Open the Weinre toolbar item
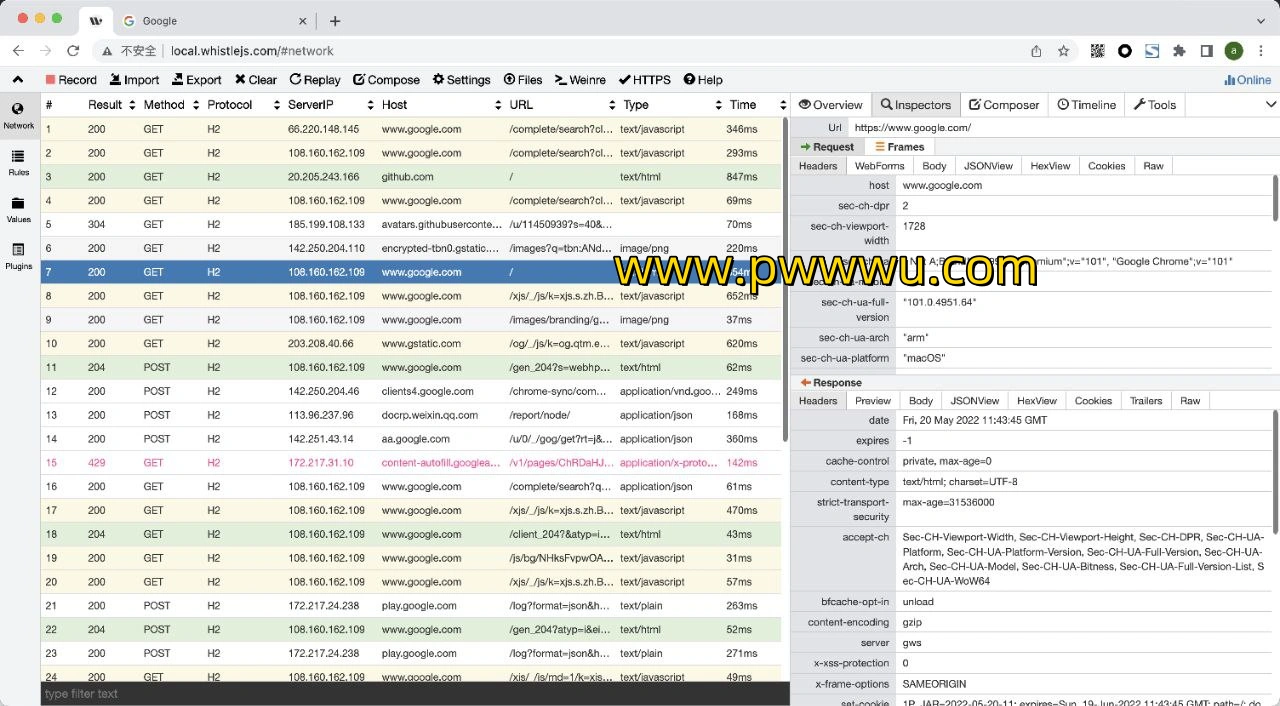Screen dimensions: 1280x706 click(580, 80)
